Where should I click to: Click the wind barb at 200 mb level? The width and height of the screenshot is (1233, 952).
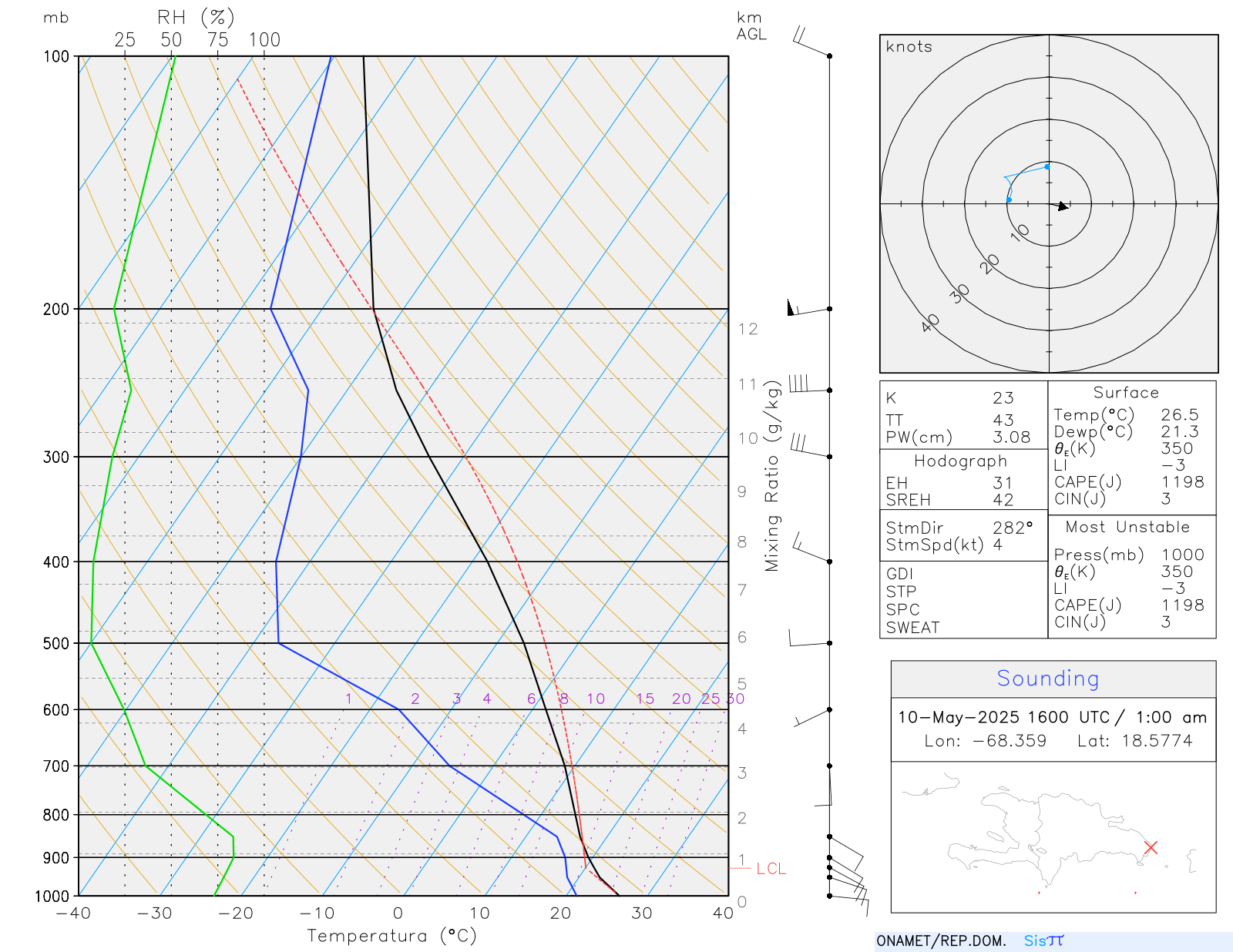(808, 309)
